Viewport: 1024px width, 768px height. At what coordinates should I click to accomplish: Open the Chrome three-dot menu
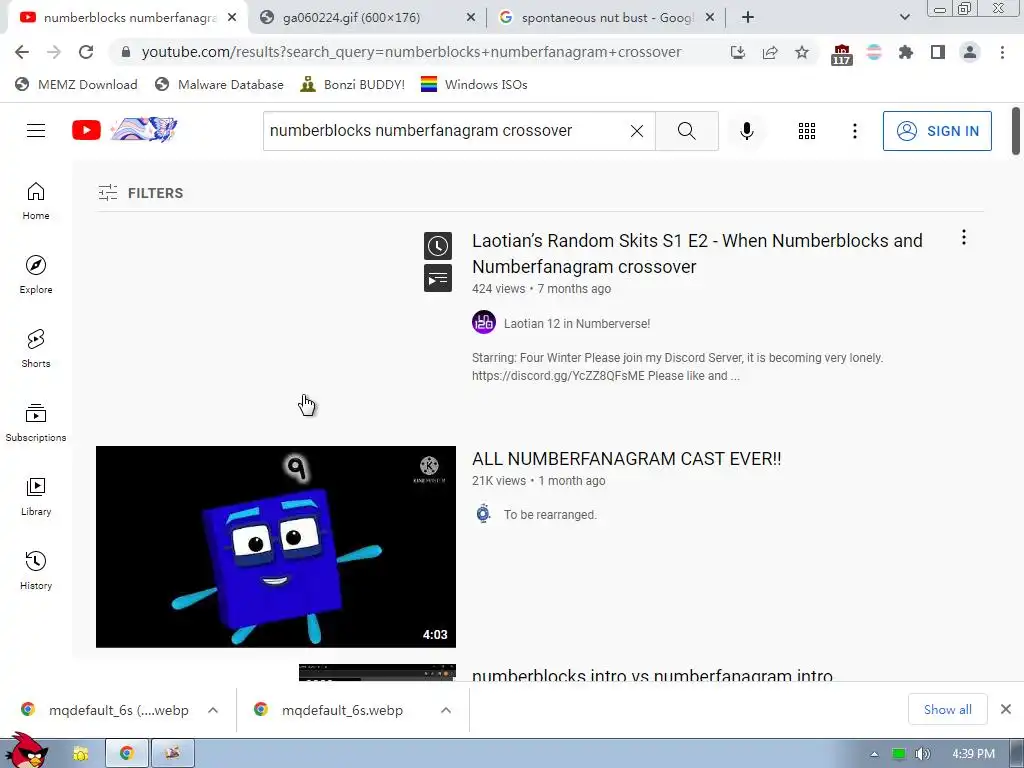pyautogui.click(x=1002, y=52)
